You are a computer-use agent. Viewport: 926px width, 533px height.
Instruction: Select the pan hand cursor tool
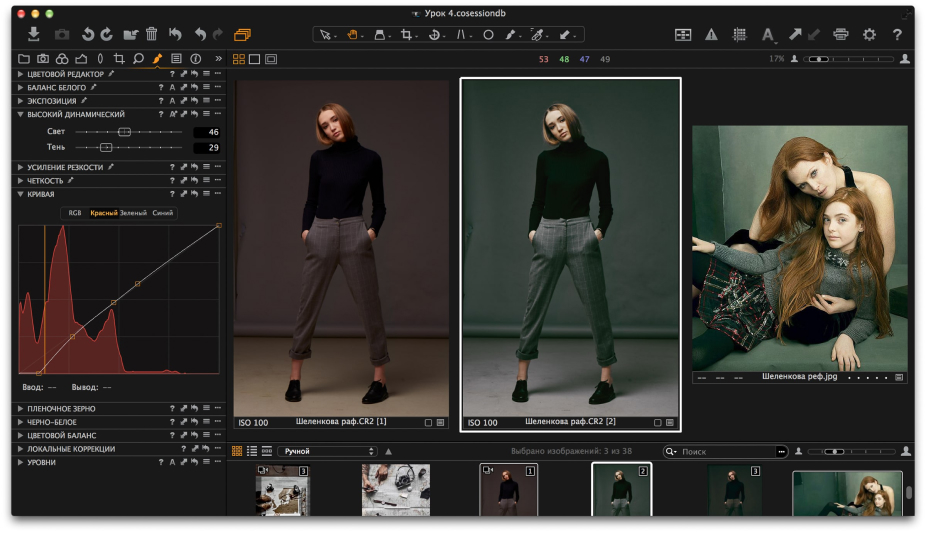click(353, 34)
